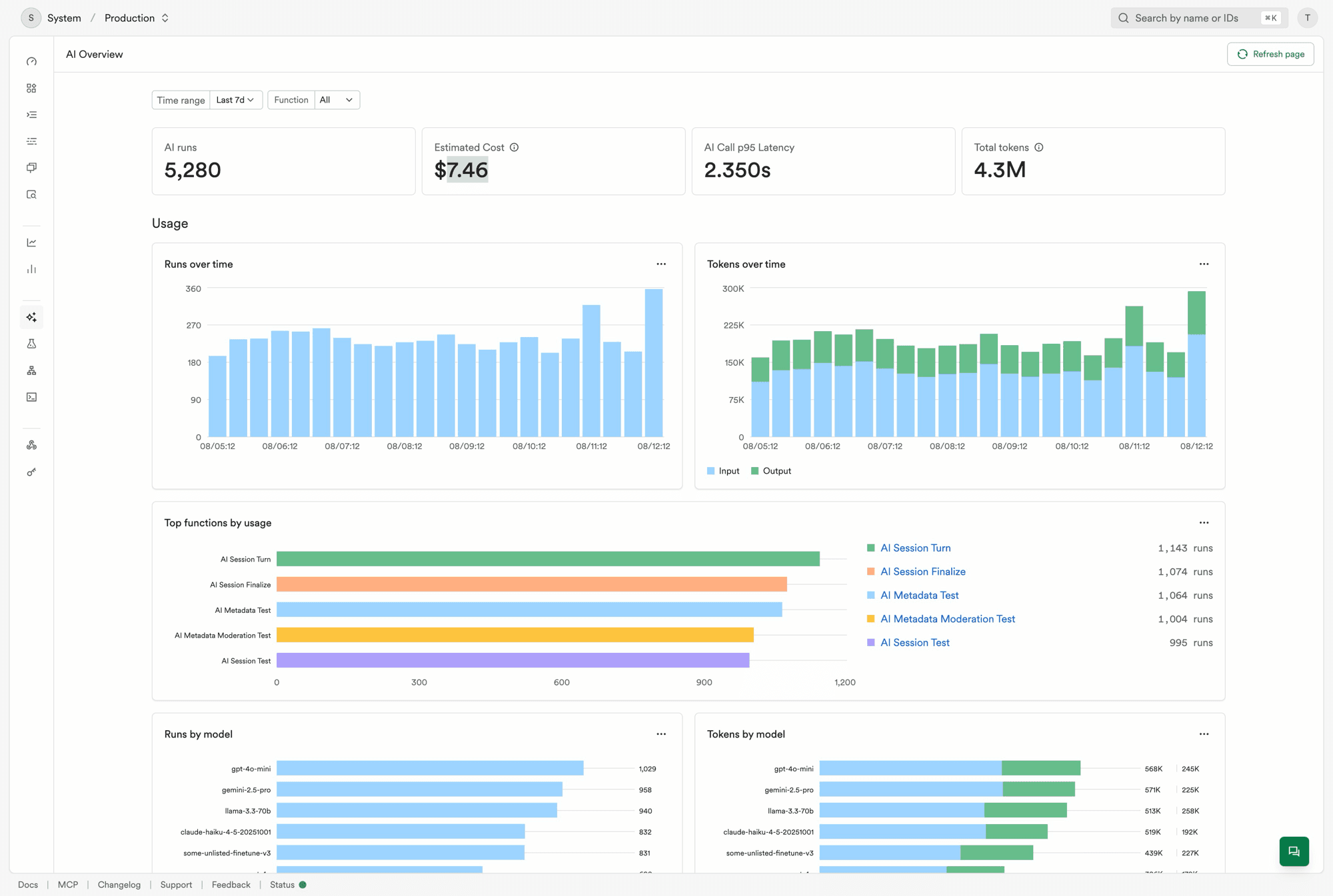Open Tokens over time options menu

pyautogui.click(x=1204, y=264)
